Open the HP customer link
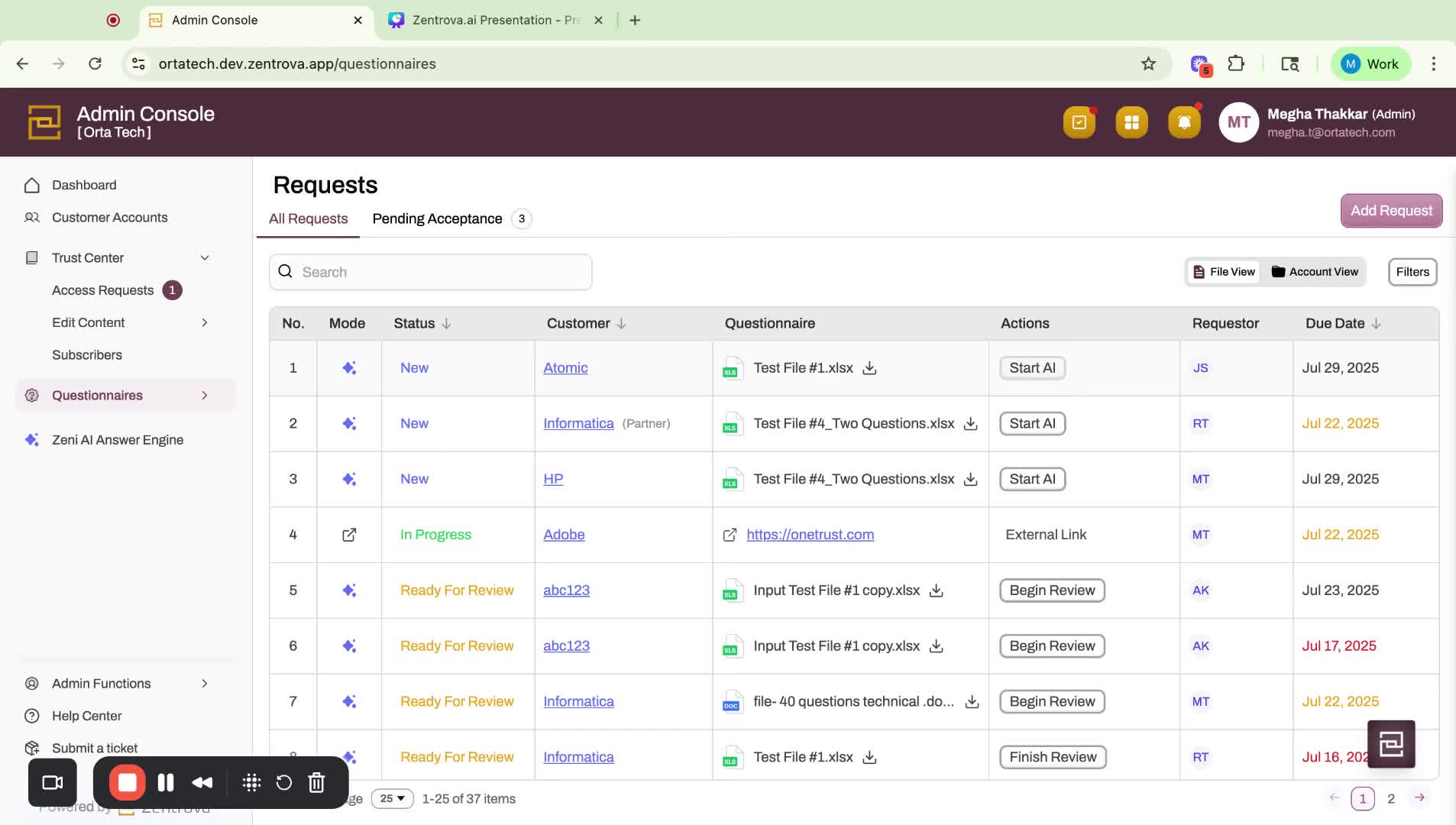This screenshot has height=825, width=1456. point(553,480)
